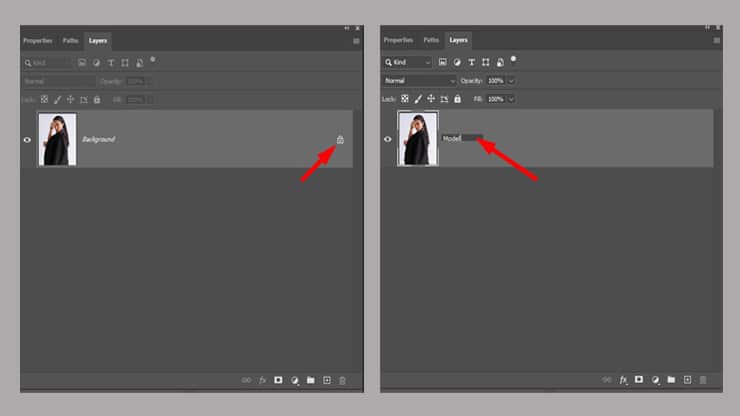
Task: Lock transparent pixels in right panel
Action: (404, 99)
